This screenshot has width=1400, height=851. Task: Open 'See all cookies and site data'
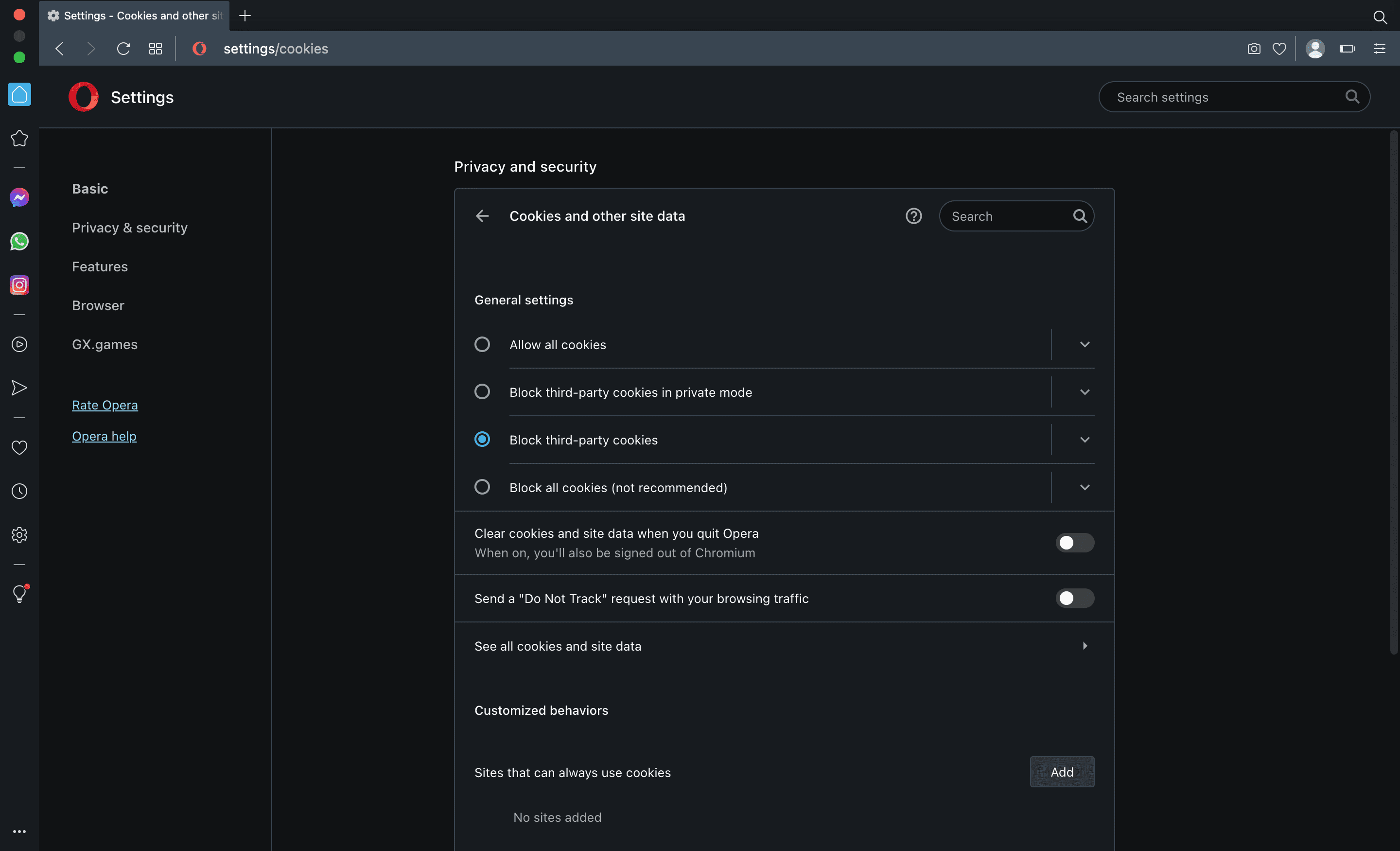tap(783, 645)
